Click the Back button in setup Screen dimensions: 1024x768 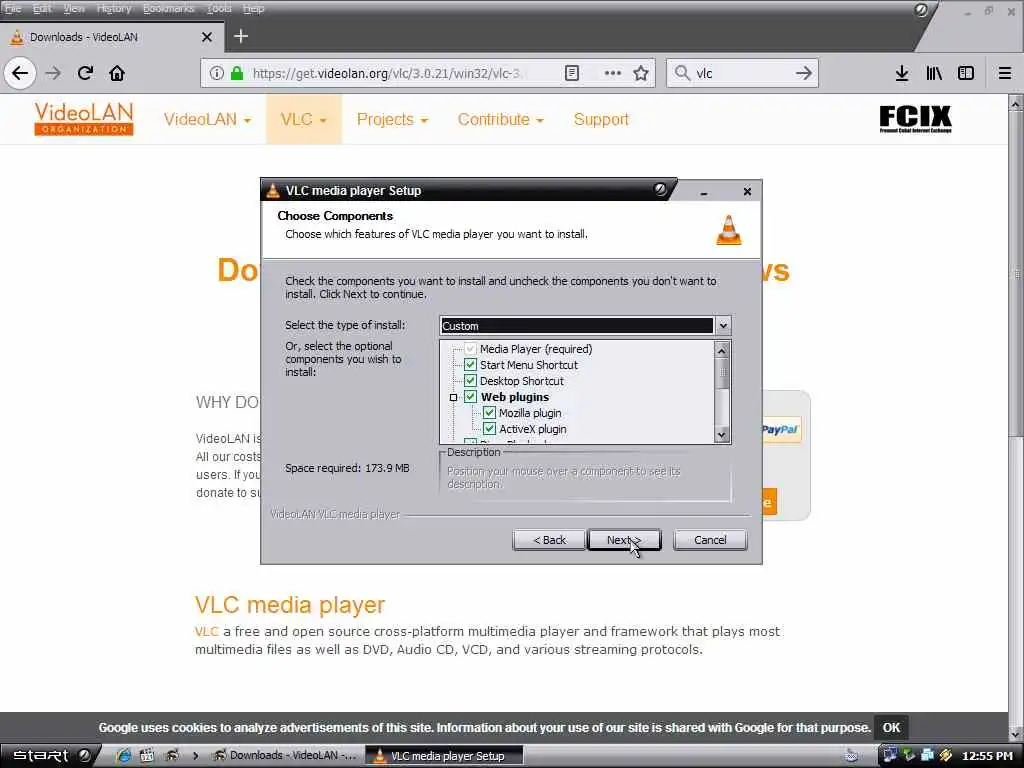[x=549, y=540]
